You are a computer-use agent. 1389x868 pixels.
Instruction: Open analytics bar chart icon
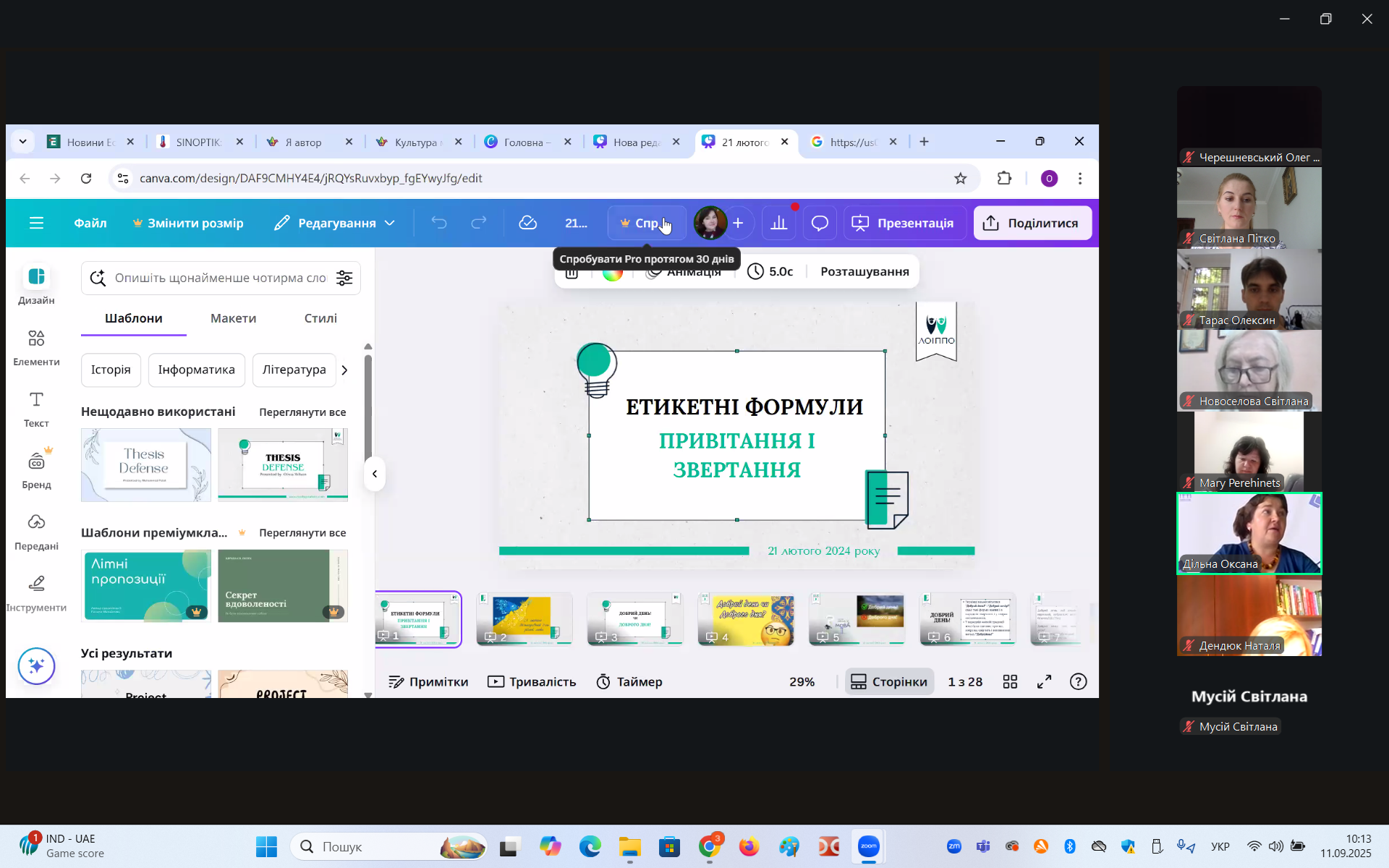point(778,223)
